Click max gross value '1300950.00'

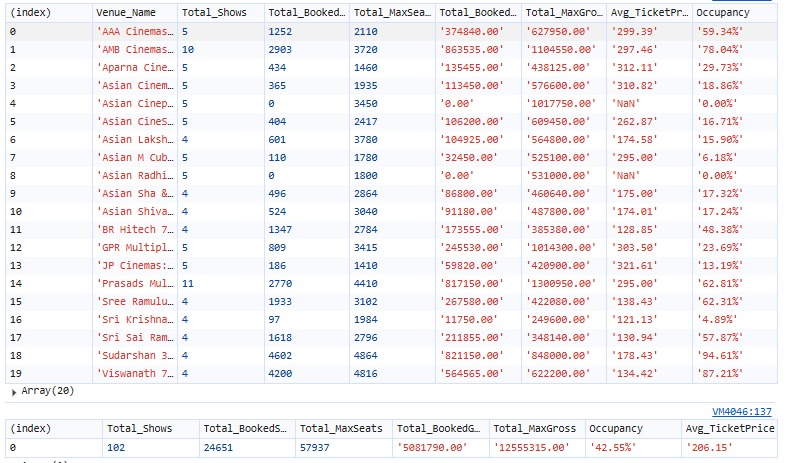point(560,284)
